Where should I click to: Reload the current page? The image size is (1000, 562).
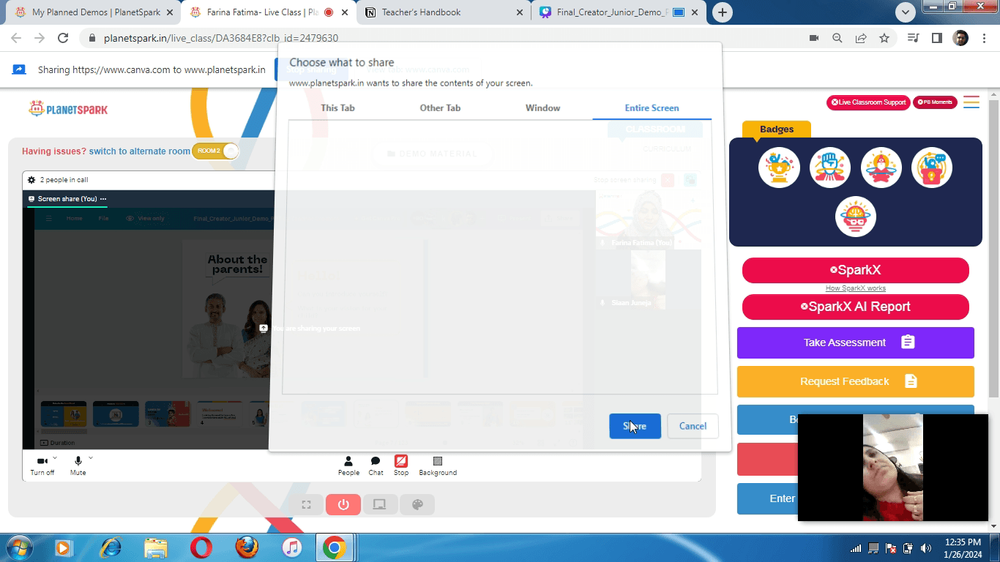click(62, 38)
